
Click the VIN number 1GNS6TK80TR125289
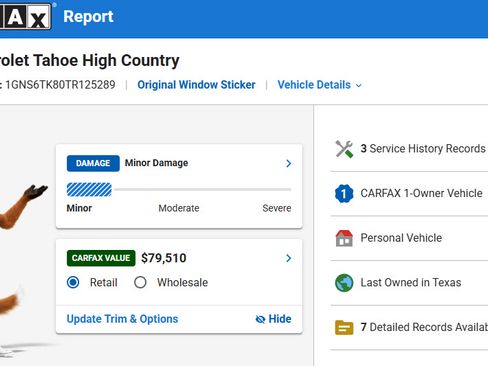tap(60, 85)
